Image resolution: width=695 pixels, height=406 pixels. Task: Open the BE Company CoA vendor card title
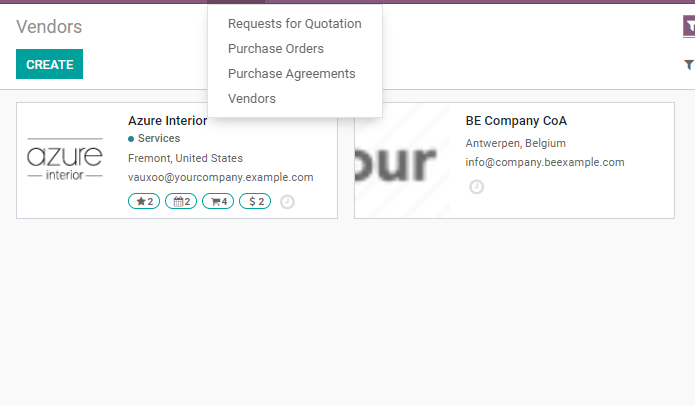coord(516,121)
